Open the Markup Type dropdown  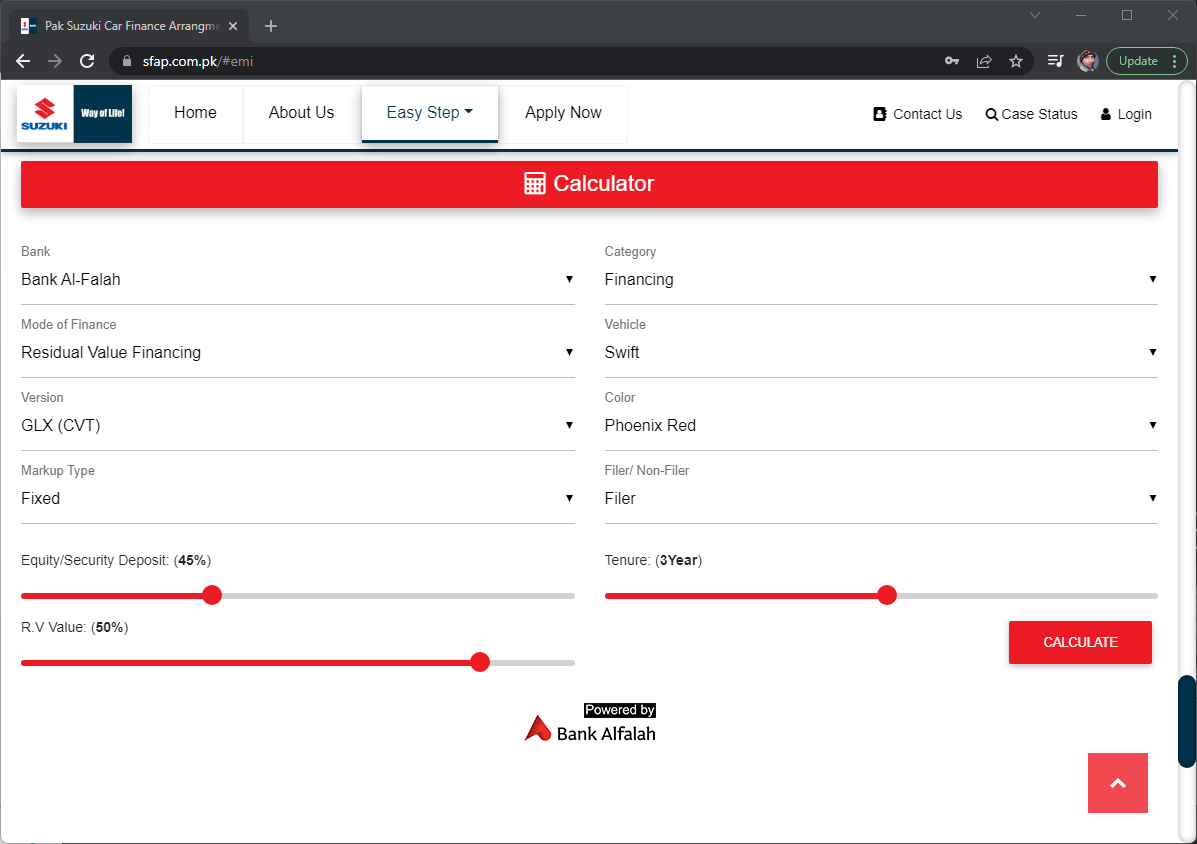[298, 499]
